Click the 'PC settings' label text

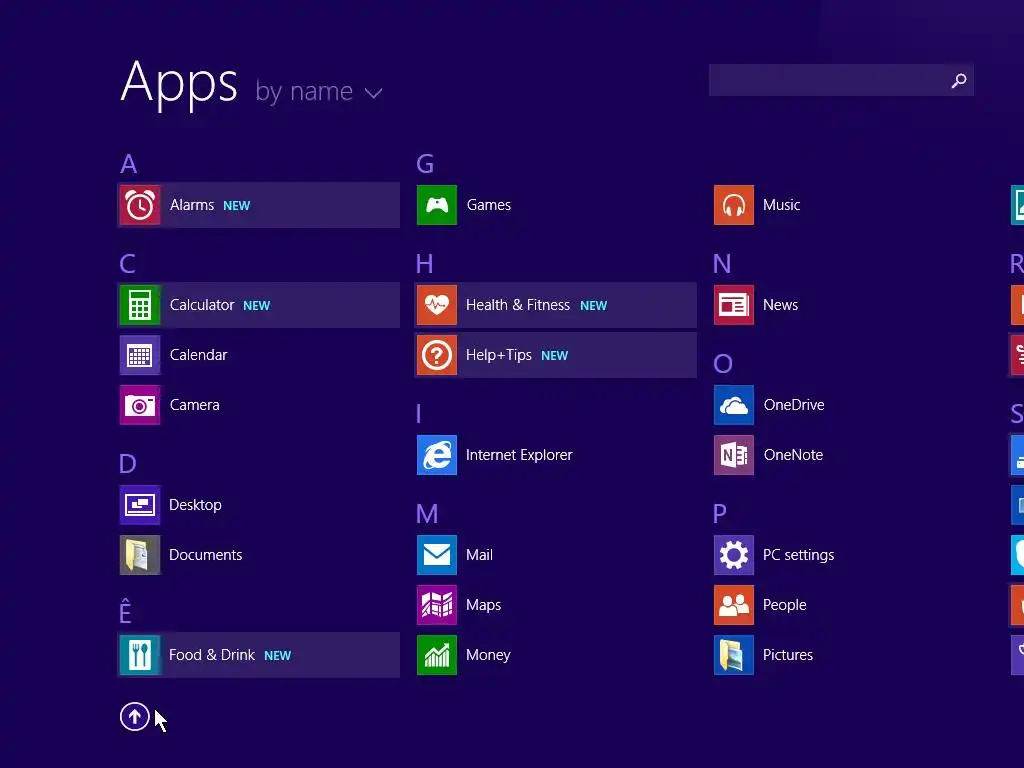pyautogui.click(x=799, y=556)
